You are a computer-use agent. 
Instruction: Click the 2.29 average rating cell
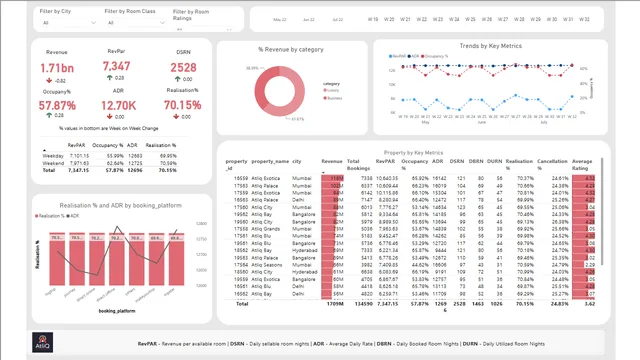coord(584,265)
